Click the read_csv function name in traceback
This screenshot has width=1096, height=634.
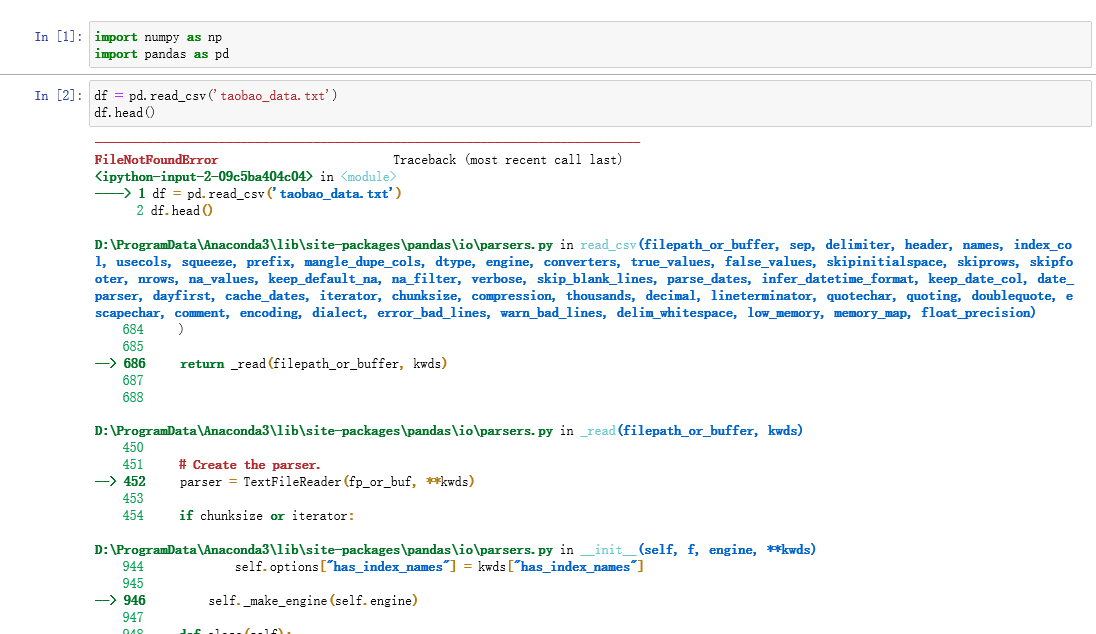(x=608, y=245)
